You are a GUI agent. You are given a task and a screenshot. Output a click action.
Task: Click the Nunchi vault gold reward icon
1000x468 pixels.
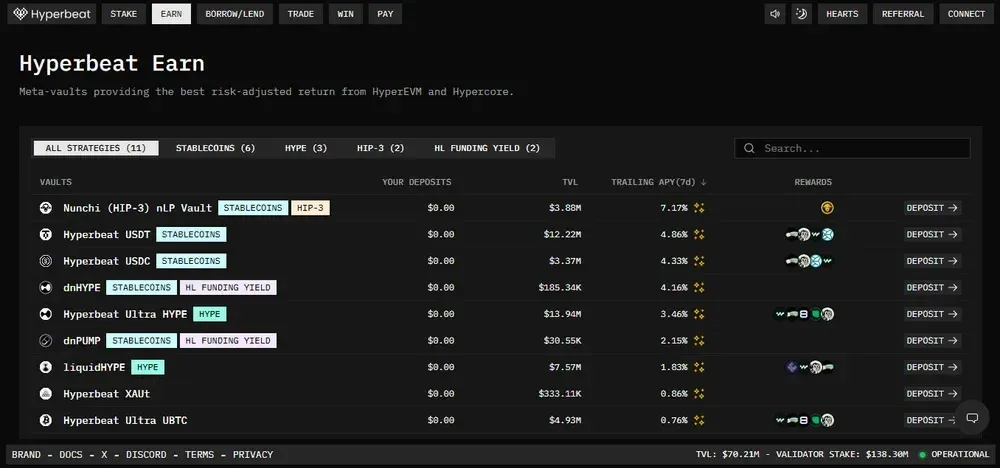pos(827,208)
